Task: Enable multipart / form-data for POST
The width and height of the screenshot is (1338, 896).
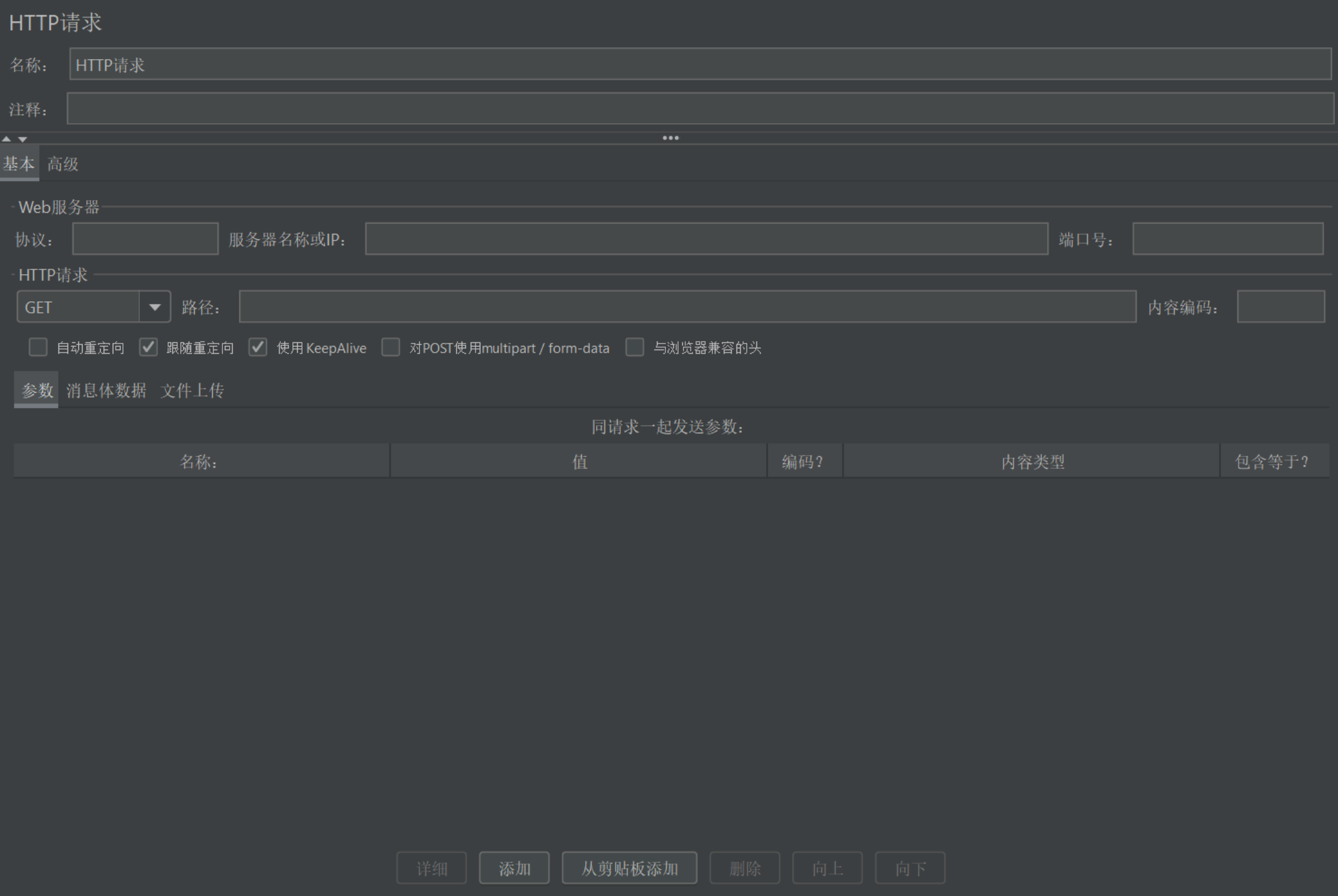Action: [391, 347]
